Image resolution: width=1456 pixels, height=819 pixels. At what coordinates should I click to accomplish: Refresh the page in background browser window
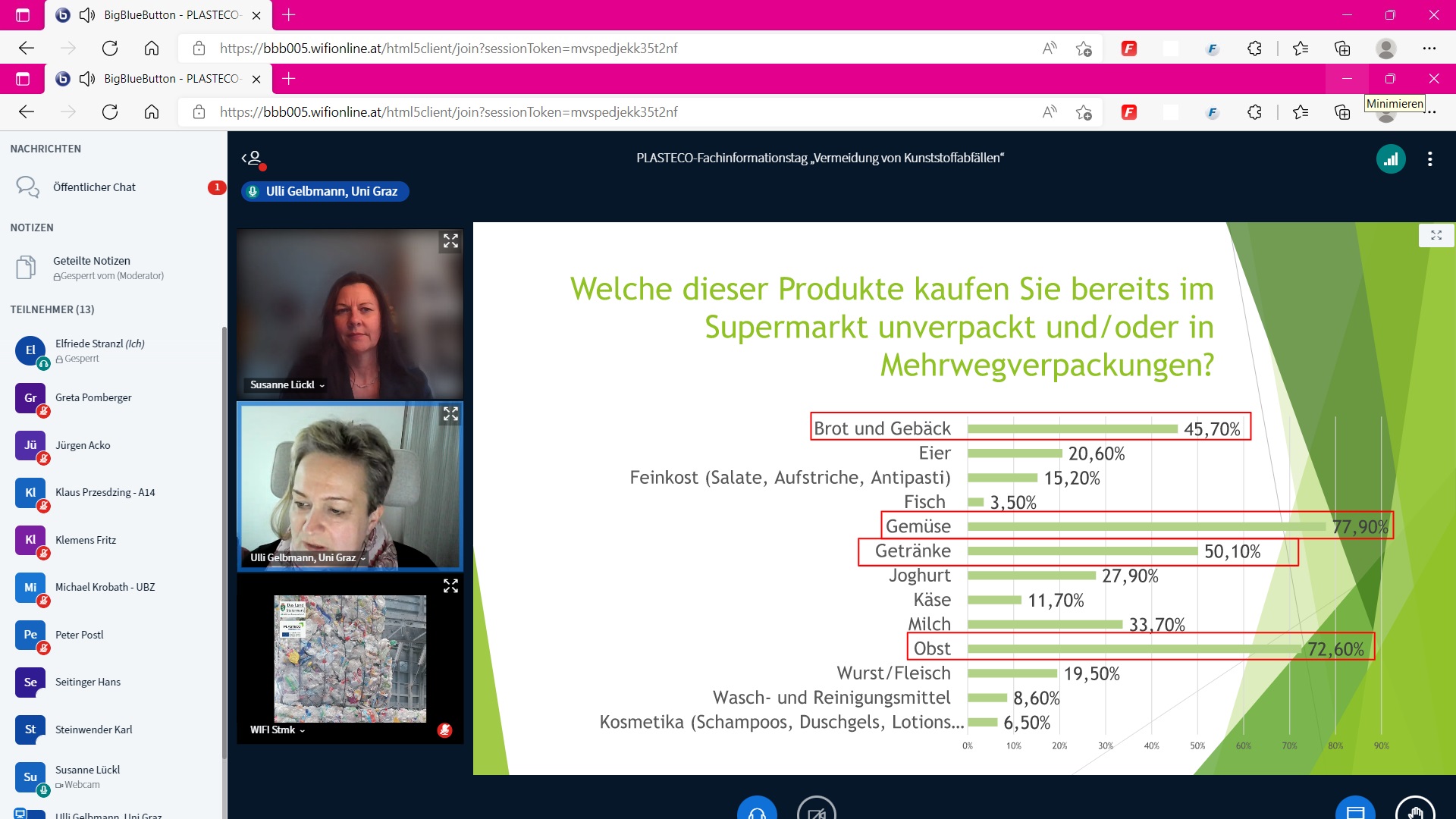pos(110,49)
